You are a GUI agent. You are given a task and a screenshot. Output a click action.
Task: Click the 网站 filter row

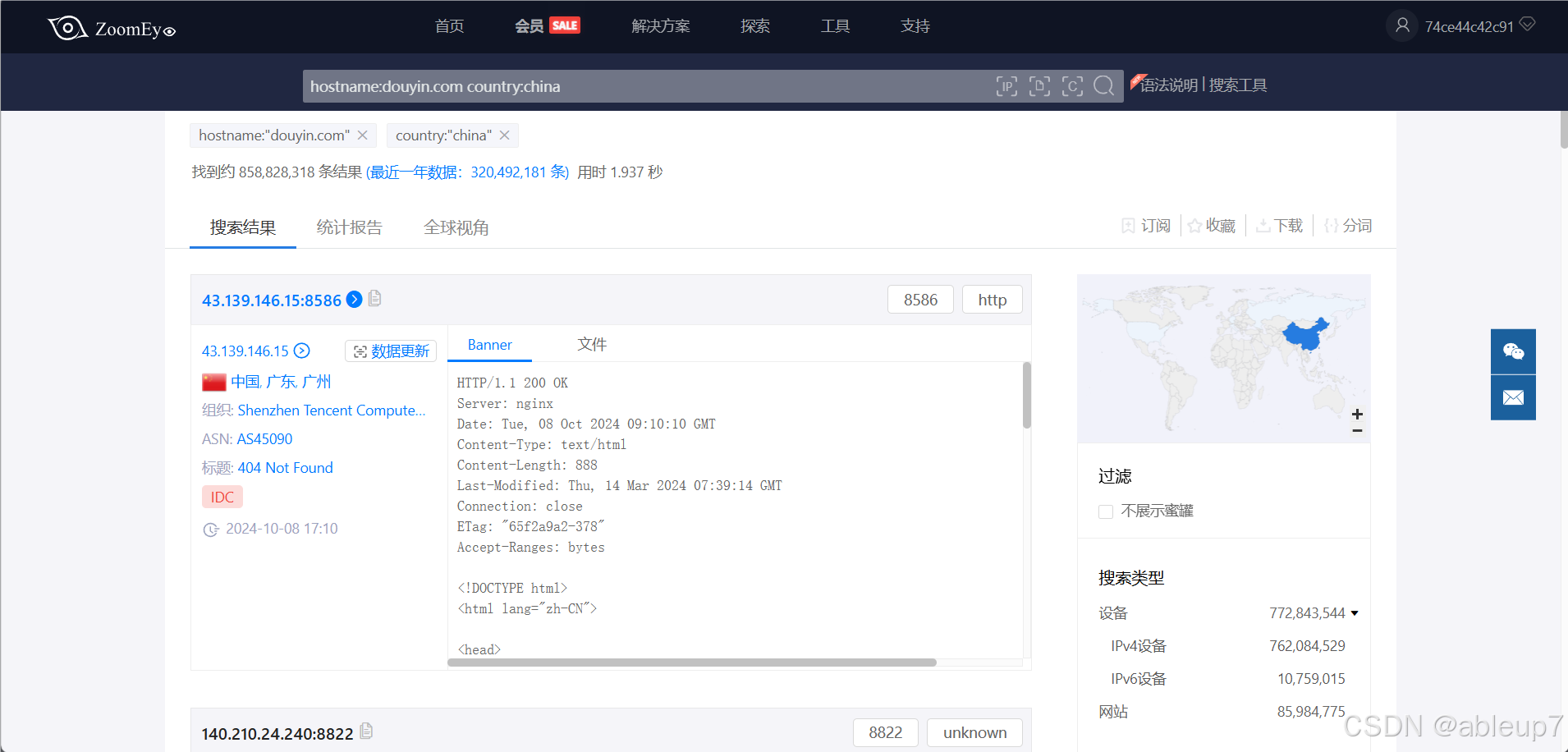(1228, 712)
